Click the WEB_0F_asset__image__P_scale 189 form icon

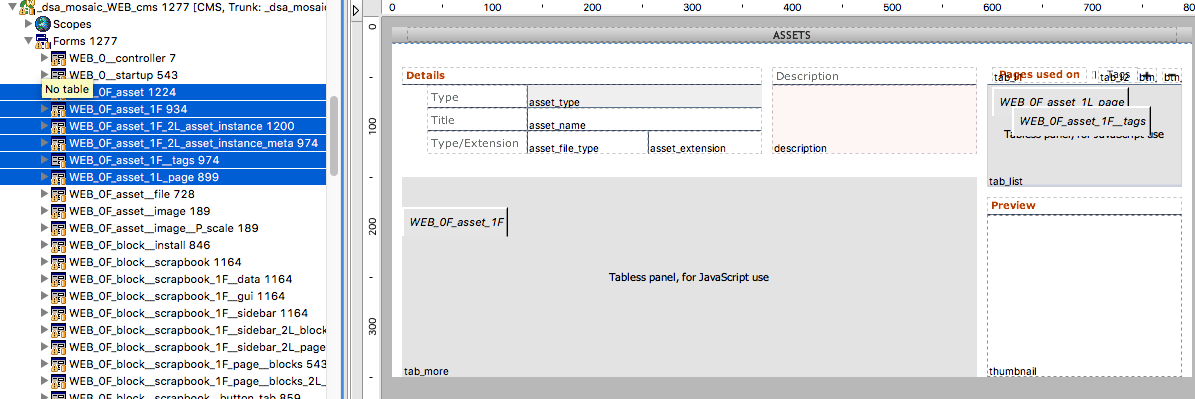[x=58, y=228]
